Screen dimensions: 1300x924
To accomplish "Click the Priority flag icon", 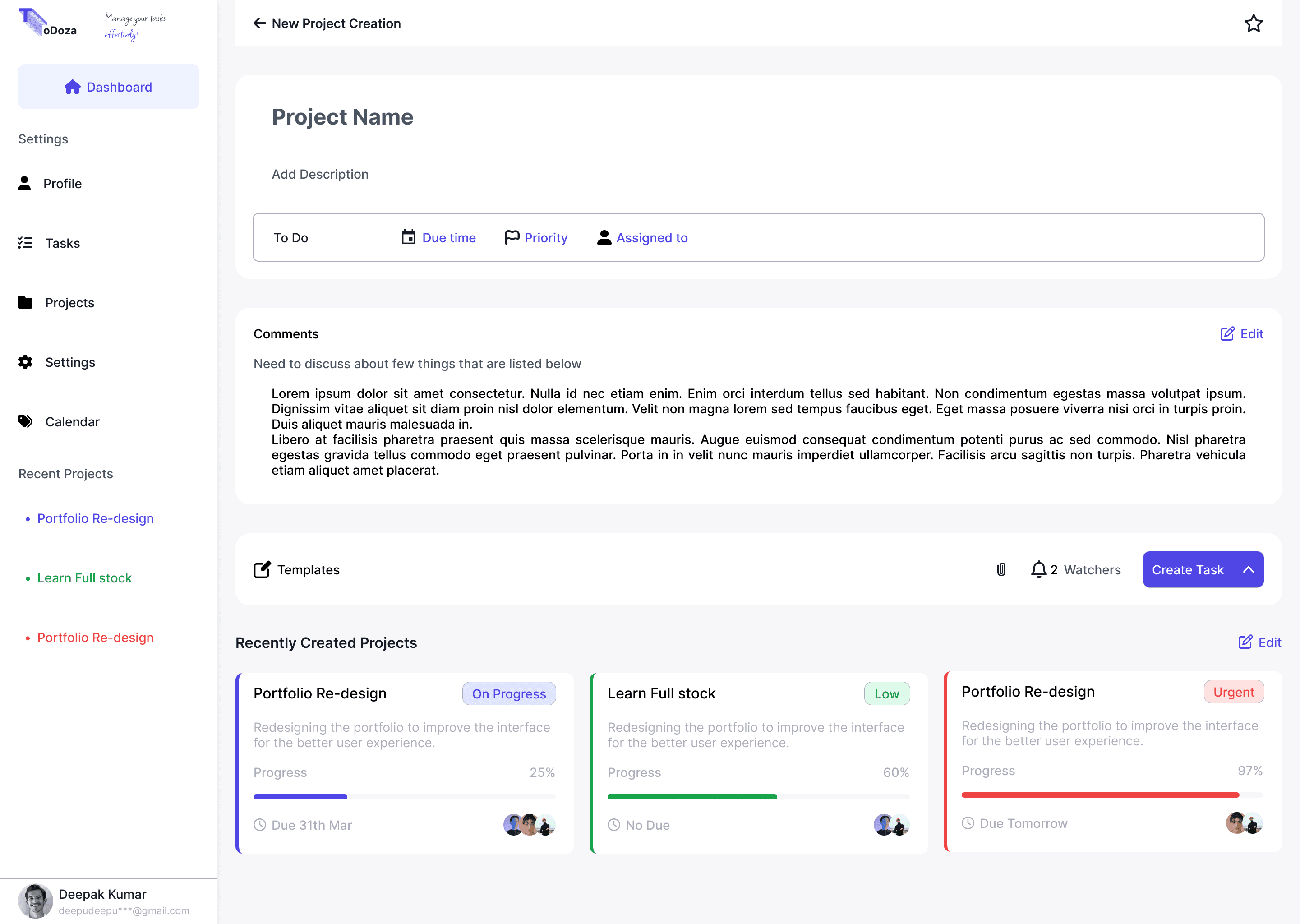I will click(x=512, y=237).
